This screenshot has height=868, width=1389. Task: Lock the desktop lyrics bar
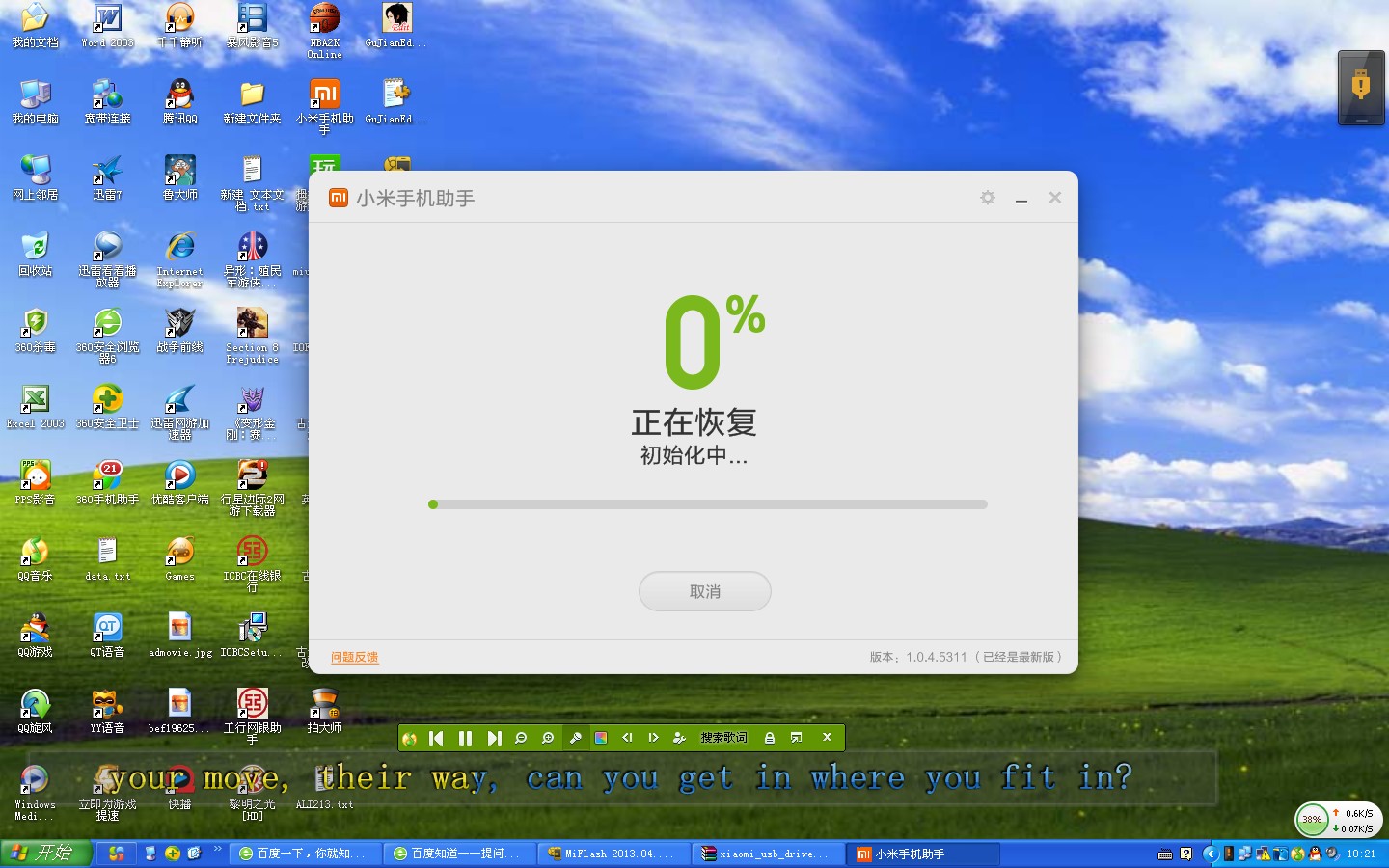pyautogui.click(x=770, y=738)
